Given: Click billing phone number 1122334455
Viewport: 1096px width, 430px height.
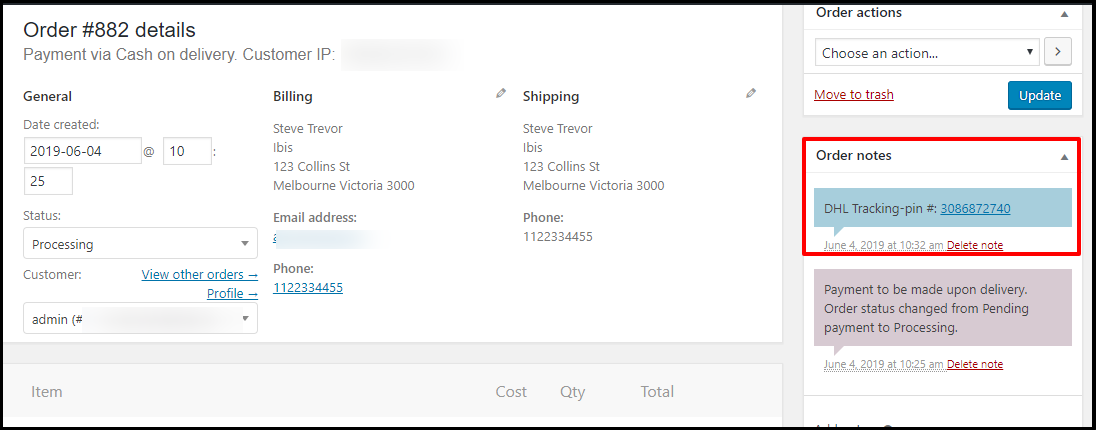Looking at the screenshot, I should tap(308, 287).
